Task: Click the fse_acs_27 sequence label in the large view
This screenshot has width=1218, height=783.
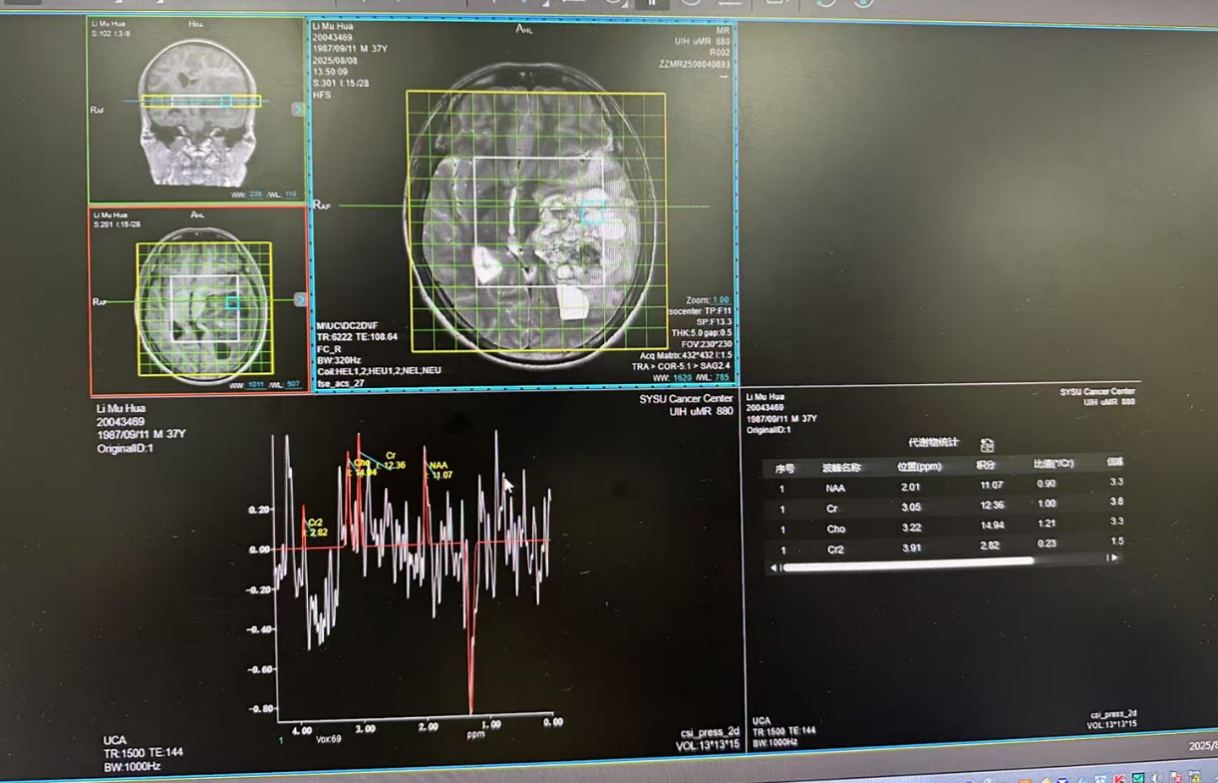Action: tap(341, 383)
